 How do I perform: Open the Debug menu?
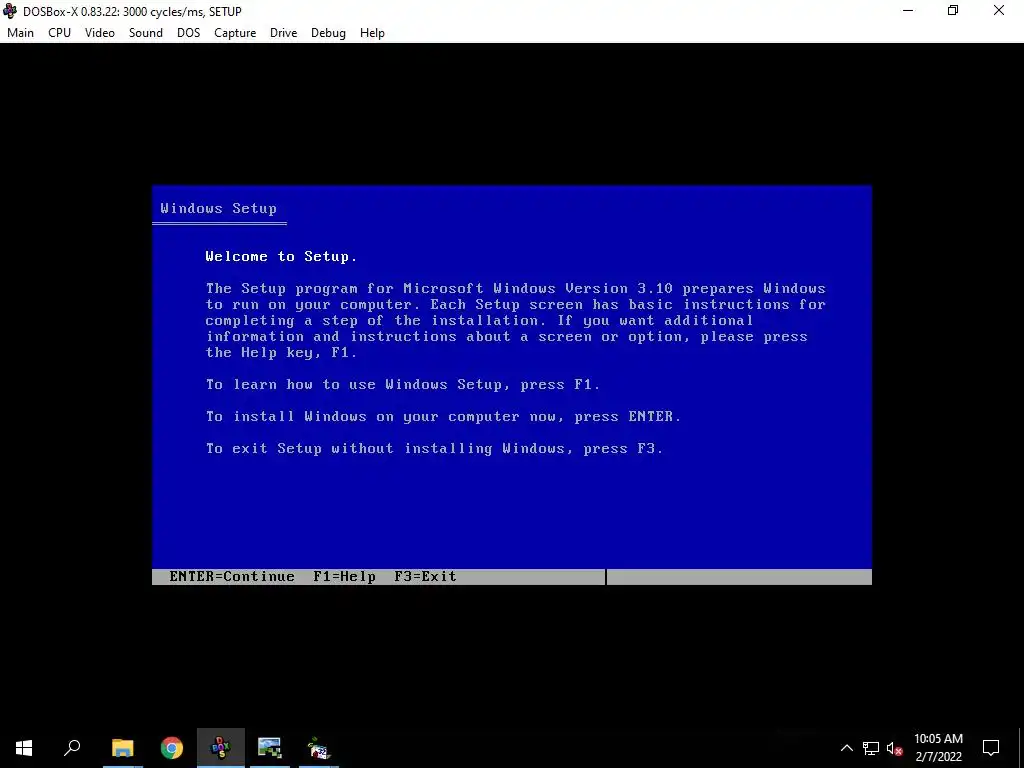(328, 33)
